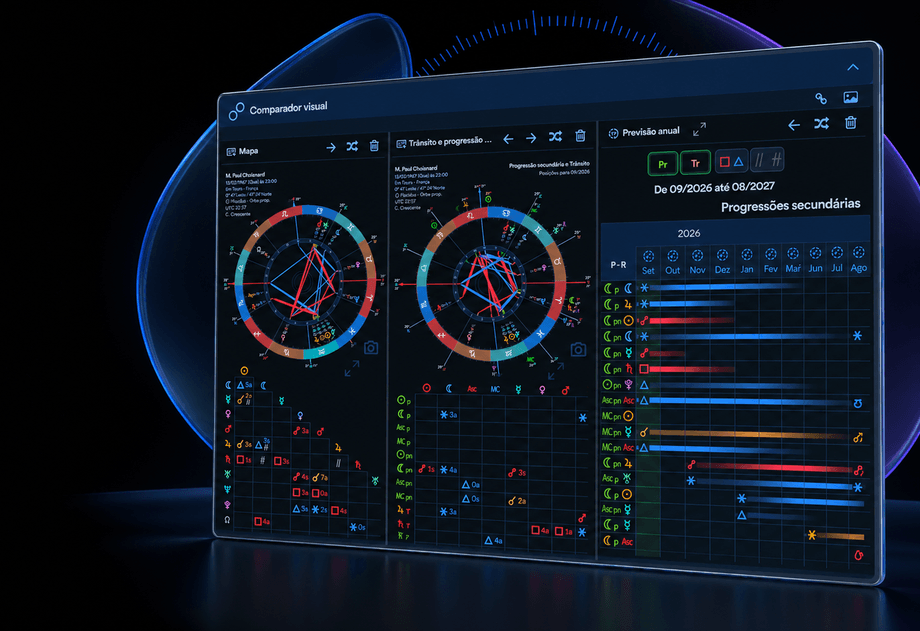Select the Nov month column
920x631 pixels.
tap(697, 262)
